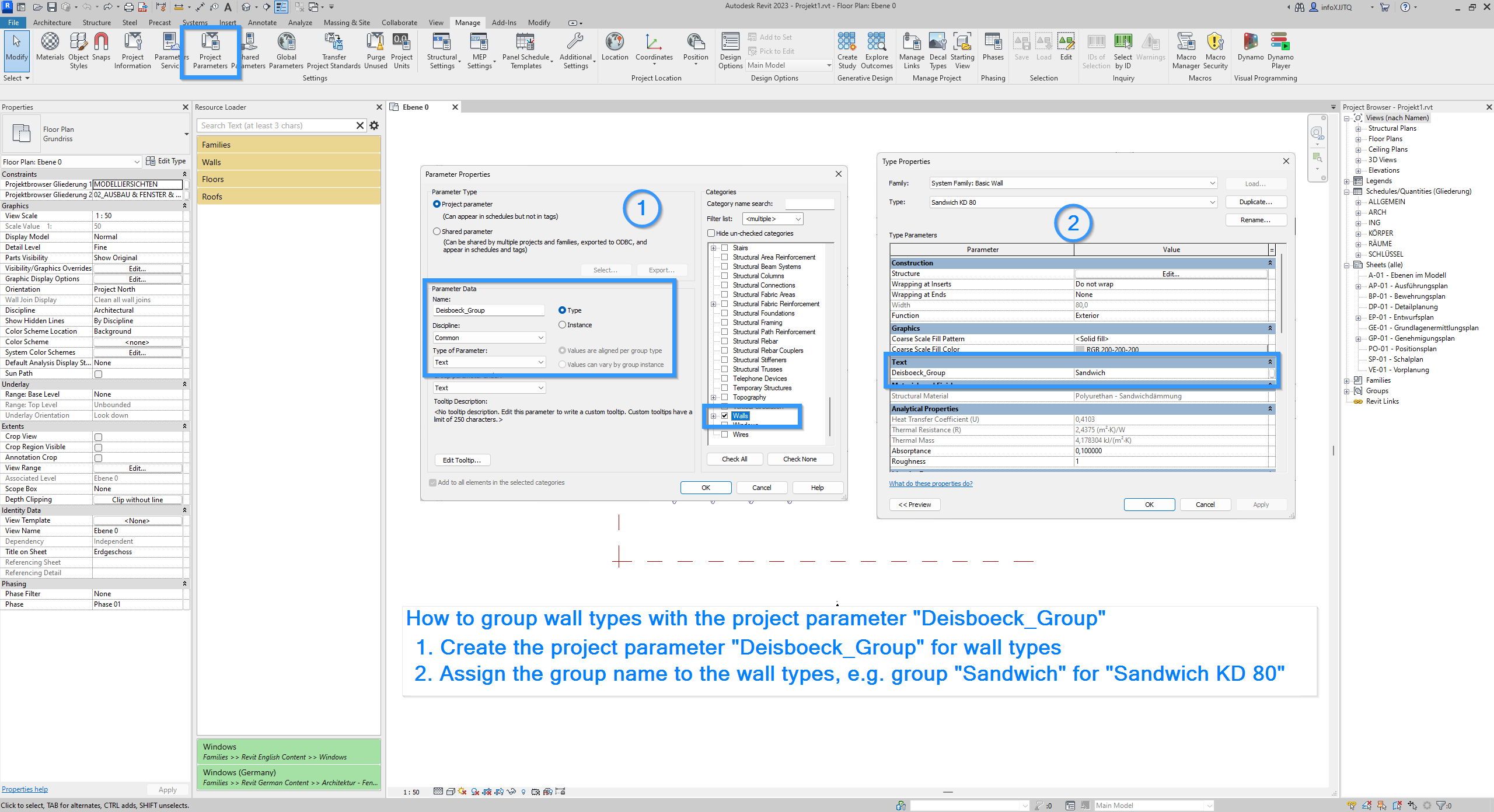This screenshot has width=1494, height=812.
Task: Open the Annotate ribbon tab
Action: (262, 23)
